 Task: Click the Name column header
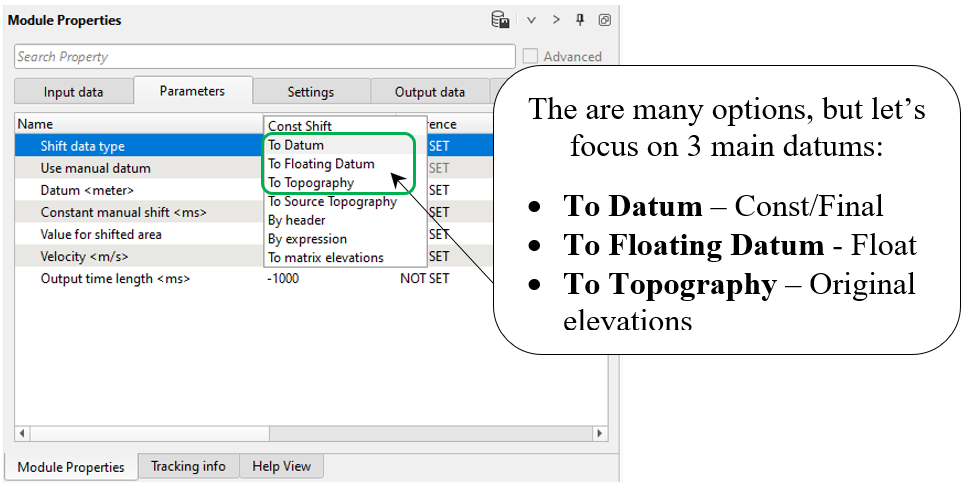[139, 124]
